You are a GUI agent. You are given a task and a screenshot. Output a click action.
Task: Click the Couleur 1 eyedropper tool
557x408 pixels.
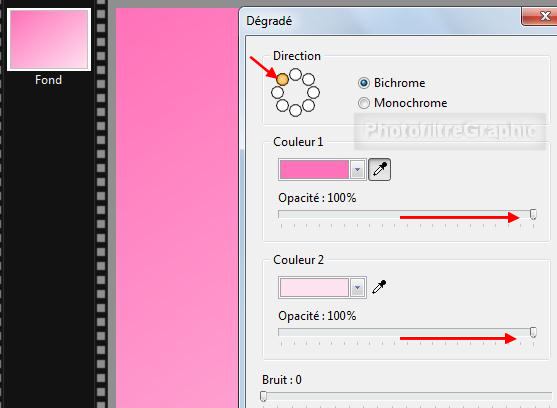[379, 169]
